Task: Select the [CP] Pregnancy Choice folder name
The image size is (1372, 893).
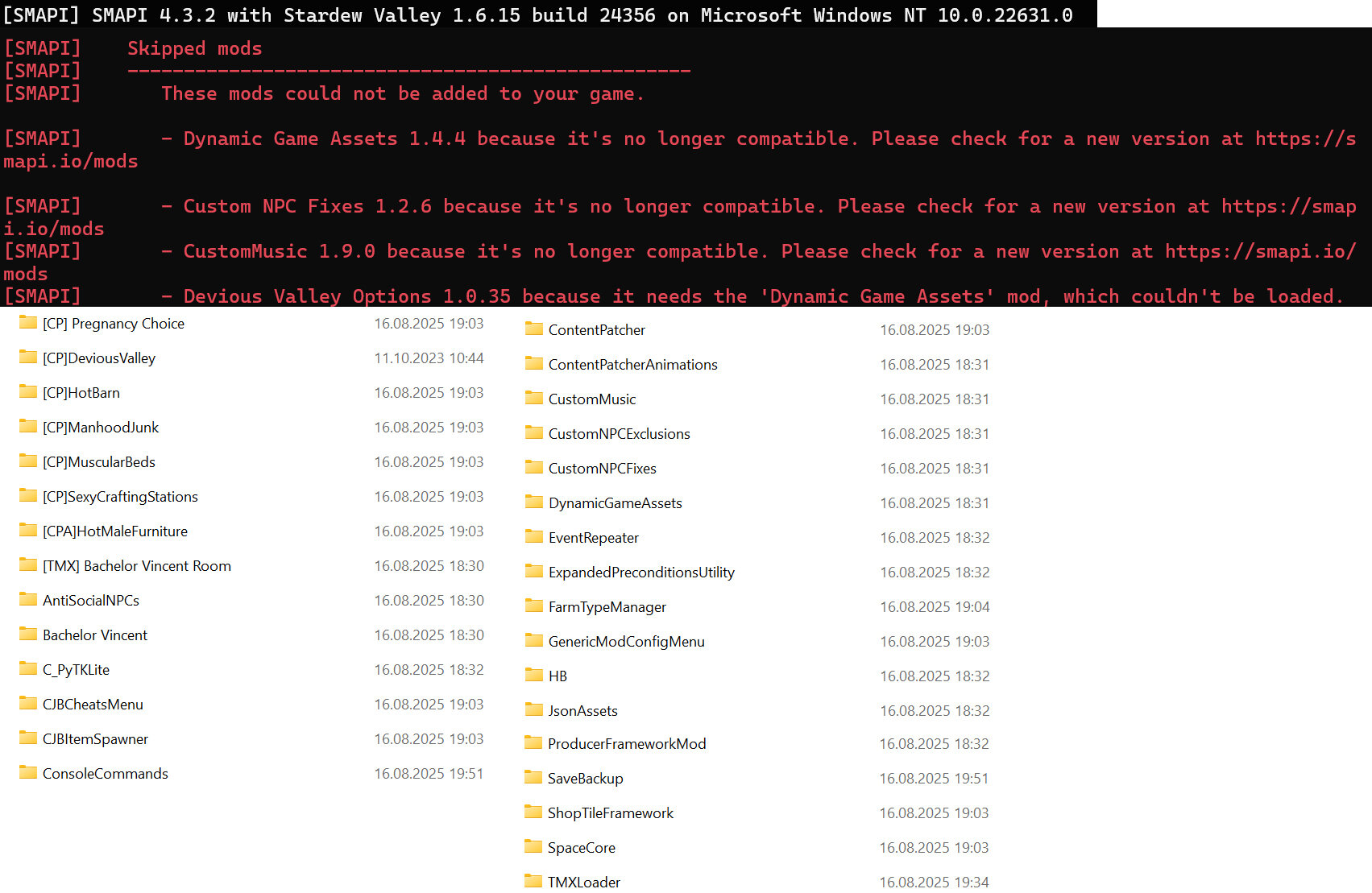Action: click(x=114, y=324)
